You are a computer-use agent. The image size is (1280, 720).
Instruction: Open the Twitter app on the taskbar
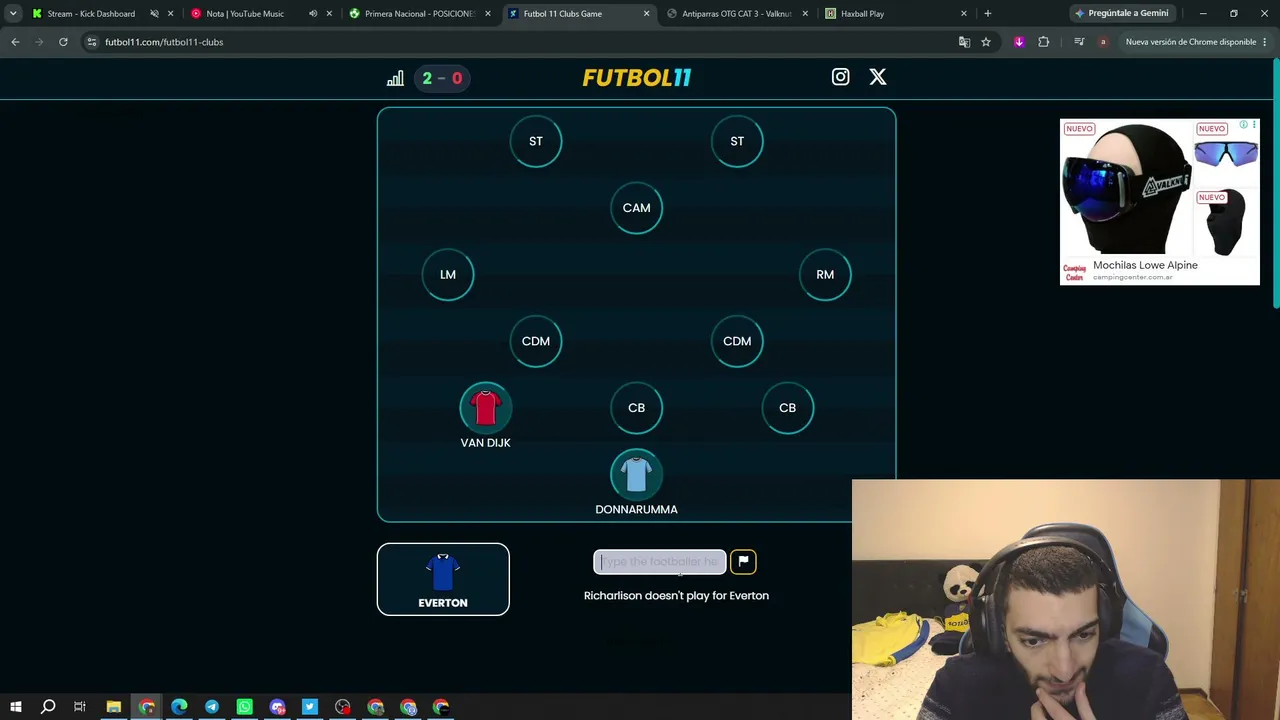pyautogui.click(x=310, y=707)
